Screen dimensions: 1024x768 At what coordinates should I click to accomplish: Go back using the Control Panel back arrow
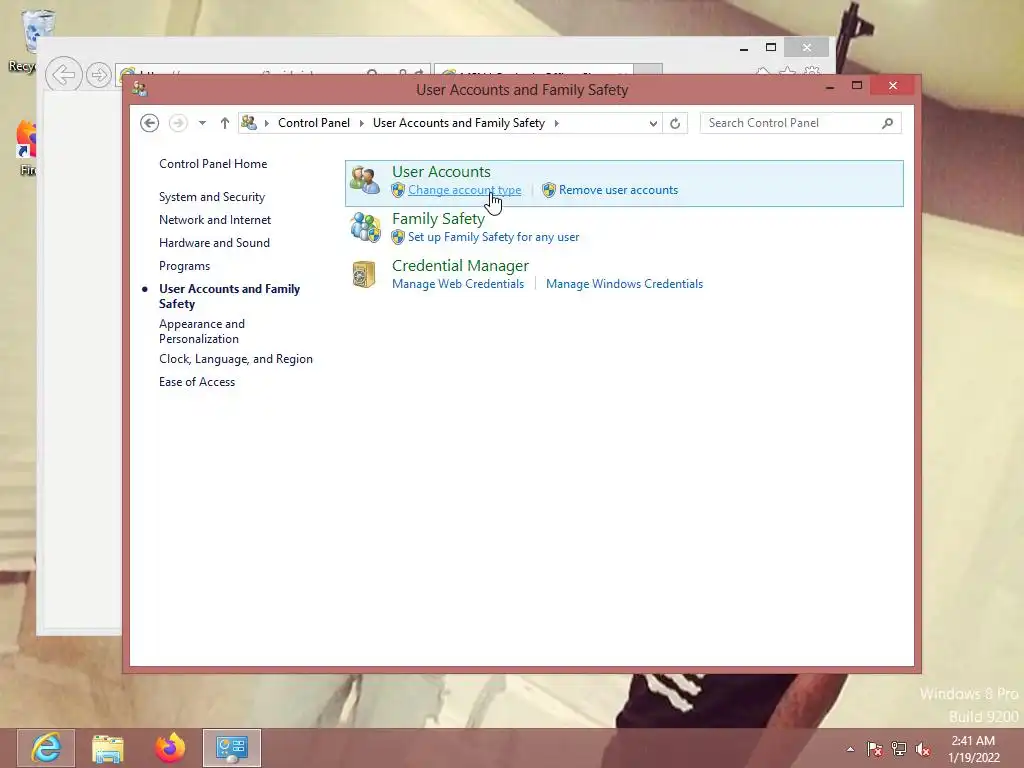click(x=150, y=123)
